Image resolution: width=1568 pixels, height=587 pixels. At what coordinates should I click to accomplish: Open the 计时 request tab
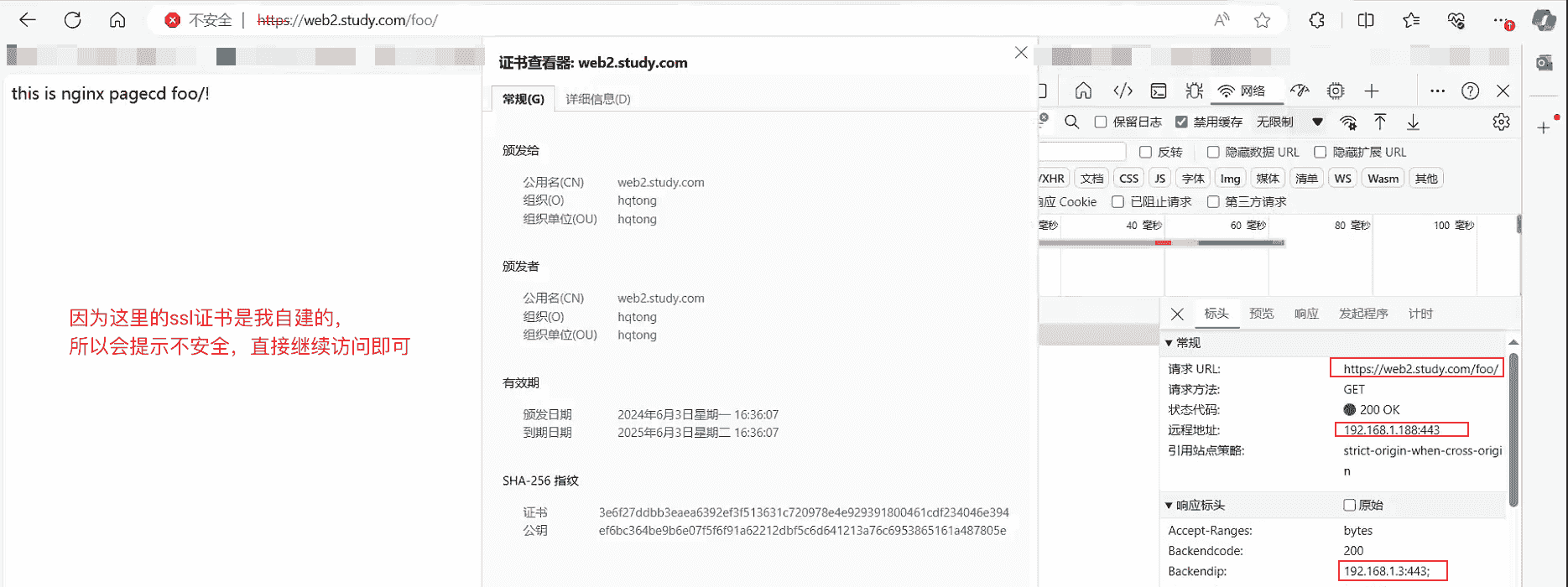[1420, 314]
